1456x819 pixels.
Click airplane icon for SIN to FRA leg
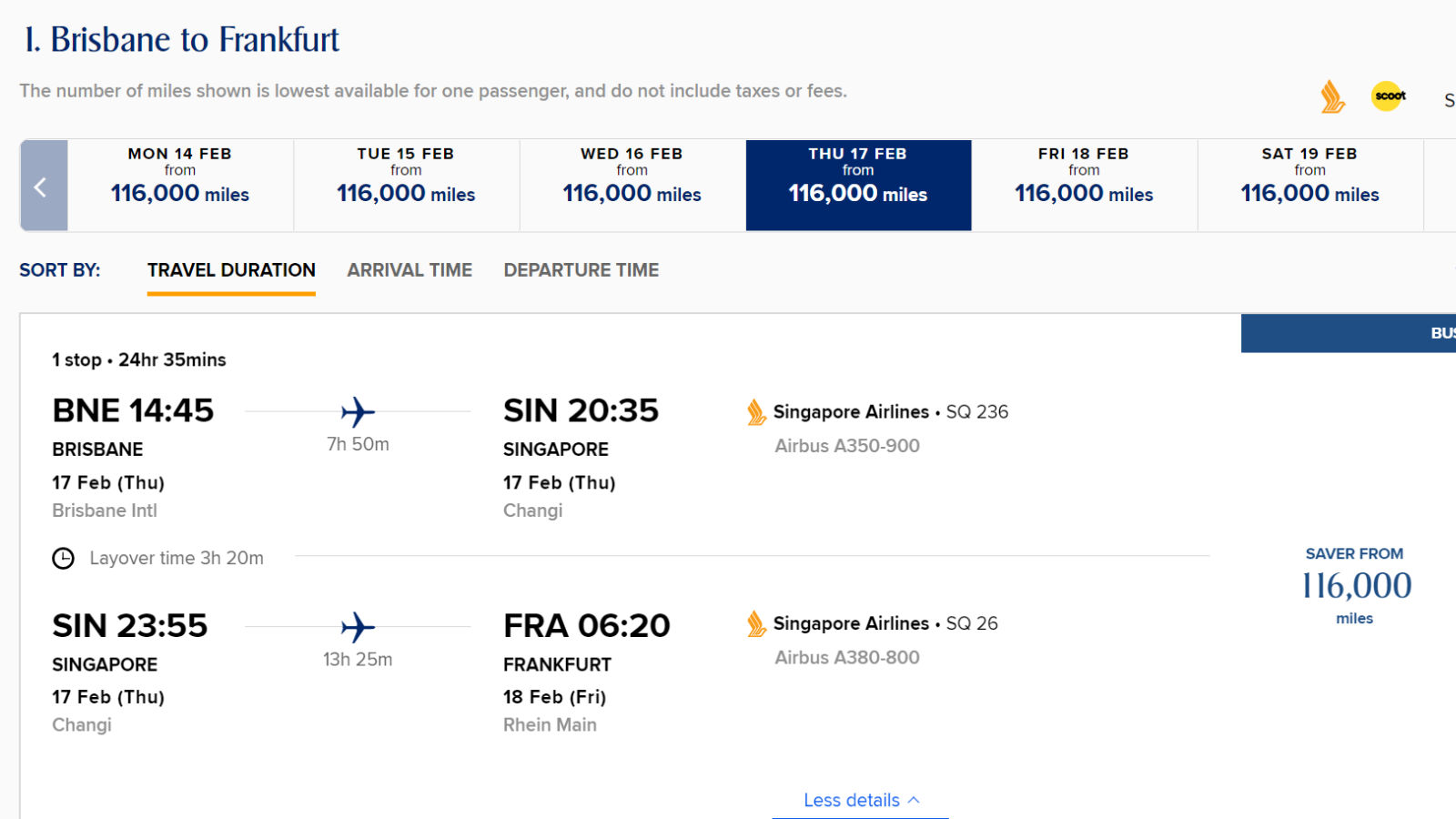tap(358, 627)
